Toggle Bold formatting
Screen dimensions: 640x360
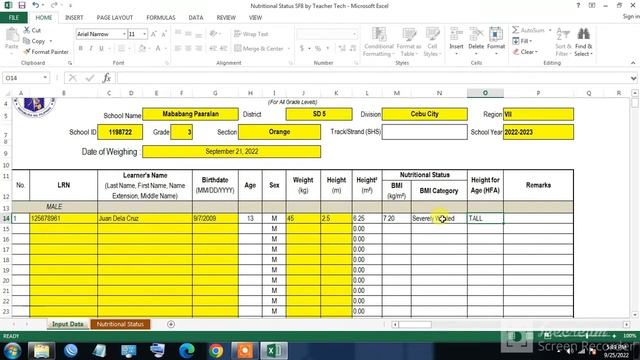(80, 48)
